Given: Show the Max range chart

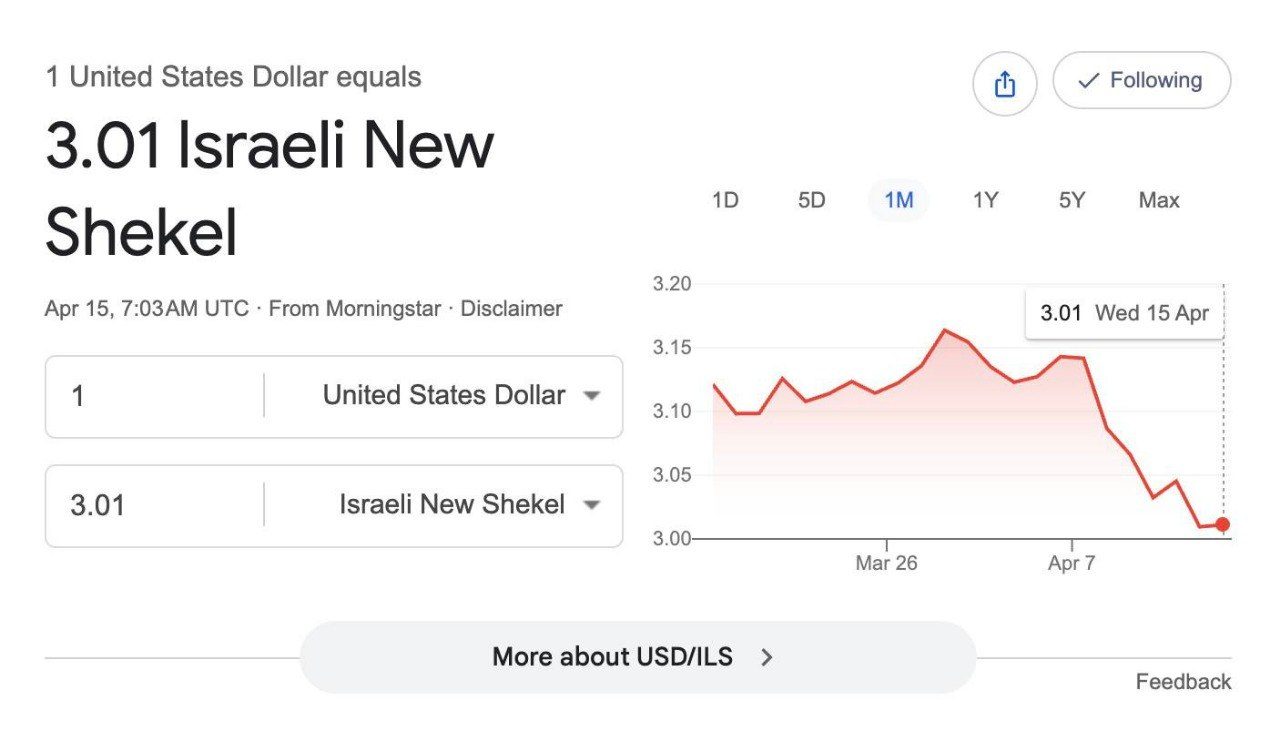Looking at the screenshot, I should (1159, 200).
